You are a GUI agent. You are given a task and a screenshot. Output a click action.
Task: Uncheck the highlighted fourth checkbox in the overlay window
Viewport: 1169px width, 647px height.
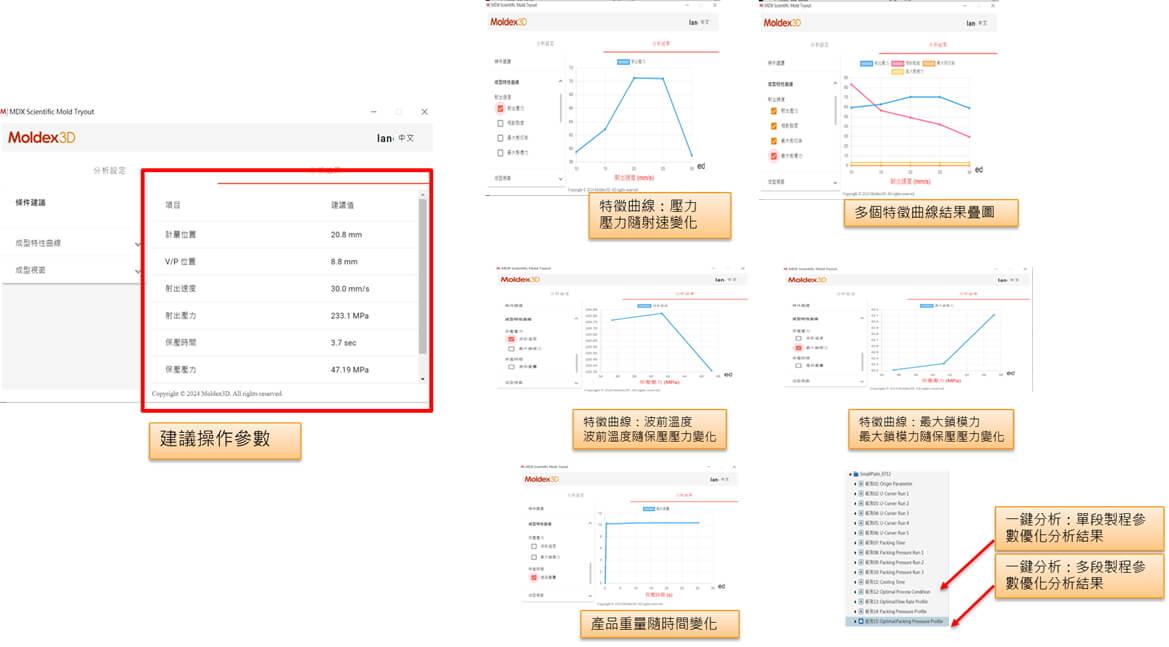(x=774, y=157)
